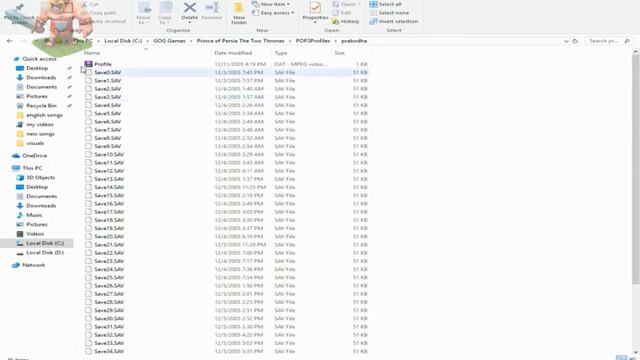Image resolution: width=640 pixels, height=360 pixels.
Task: Open Pictures under Quick access
Action: click(x=37, y=96)
